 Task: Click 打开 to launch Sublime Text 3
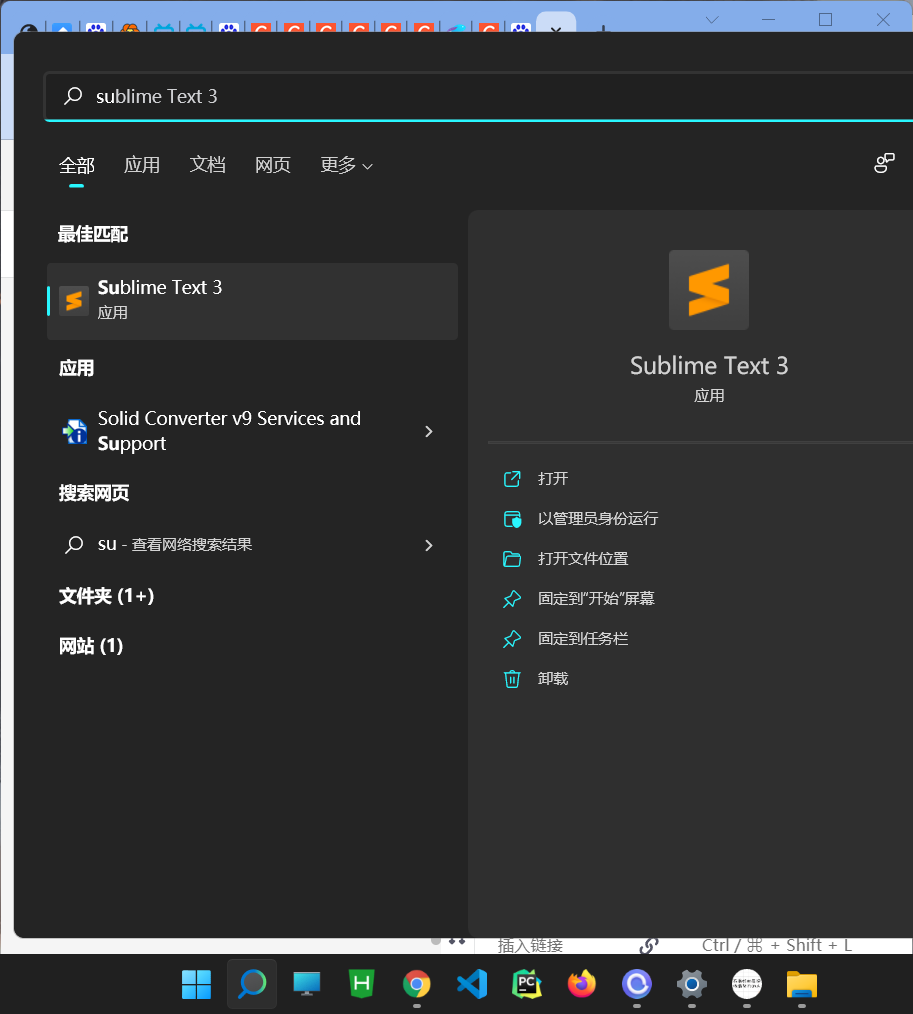coord(553,479)
